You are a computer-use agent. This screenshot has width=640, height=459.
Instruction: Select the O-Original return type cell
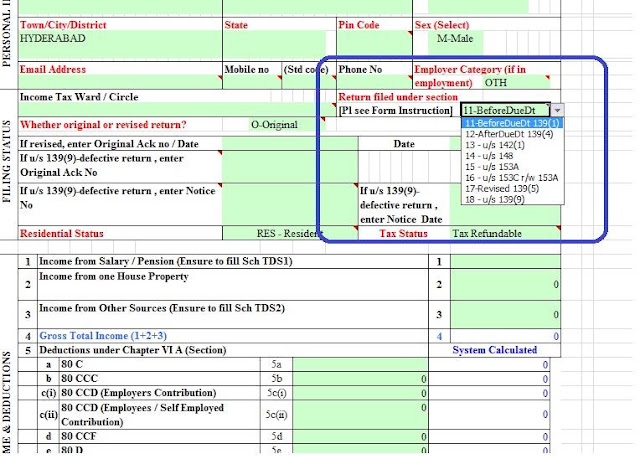coord(287,124)
